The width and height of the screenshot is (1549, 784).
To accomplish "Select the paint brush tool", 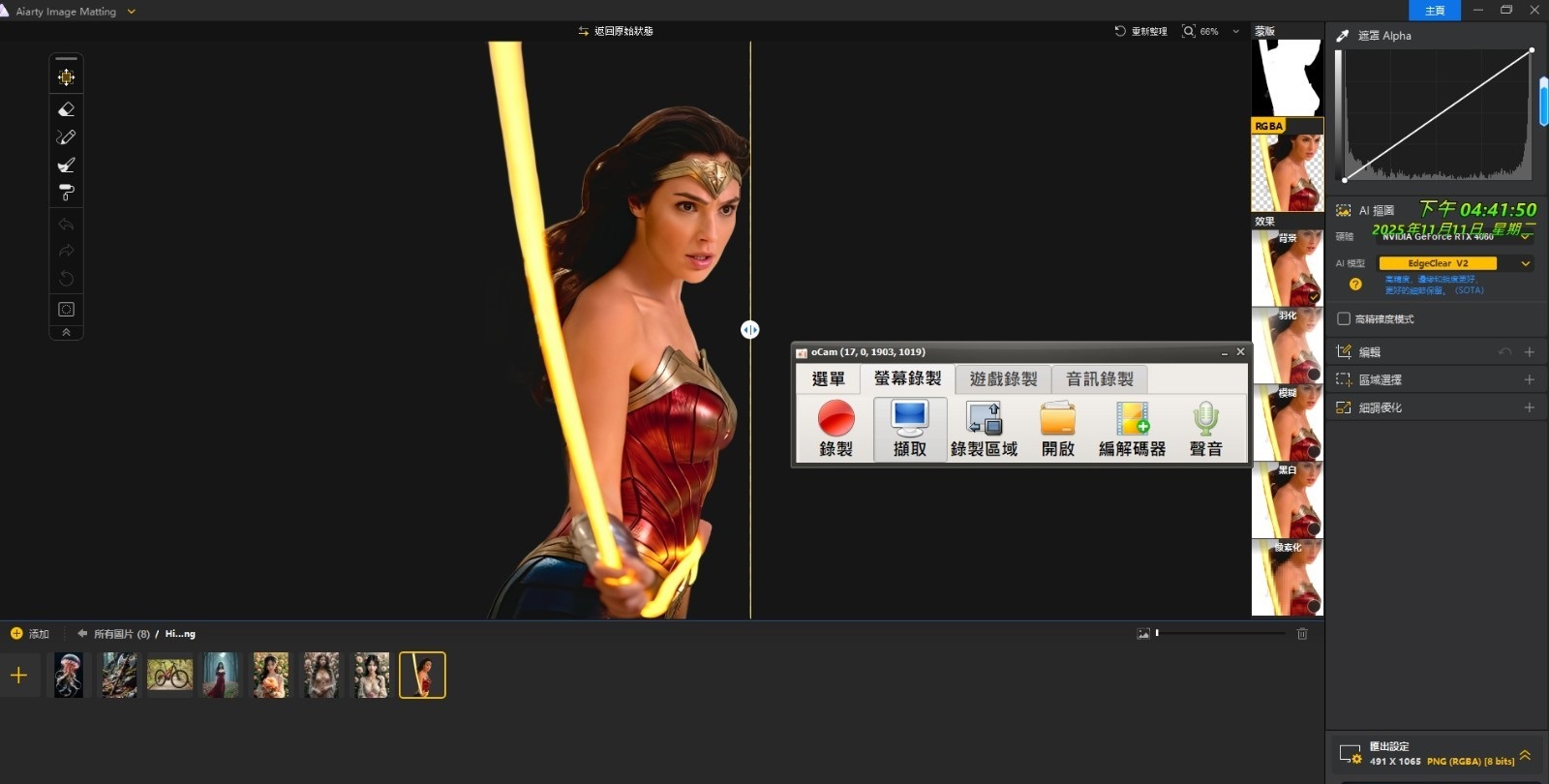I will click(x=66, y=166).
